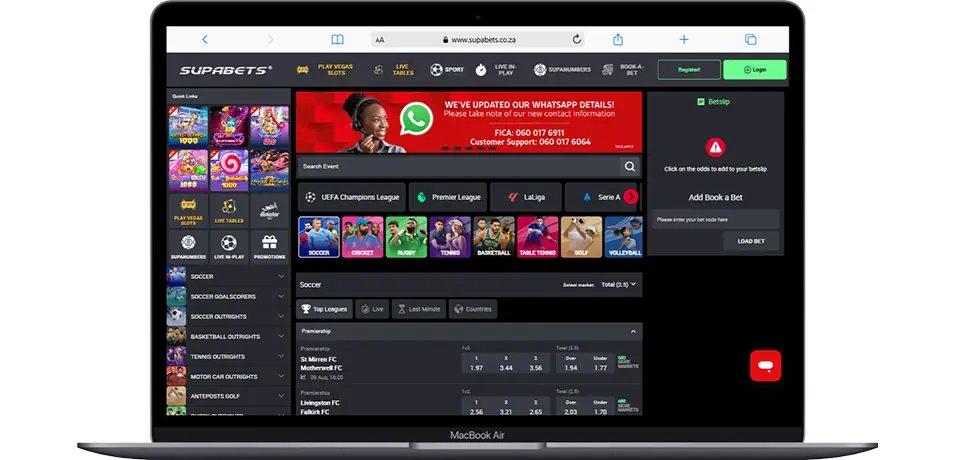The width and height of the screenshot is (955, 460).
Task: Click the Register button
Action: coord(689,70)
